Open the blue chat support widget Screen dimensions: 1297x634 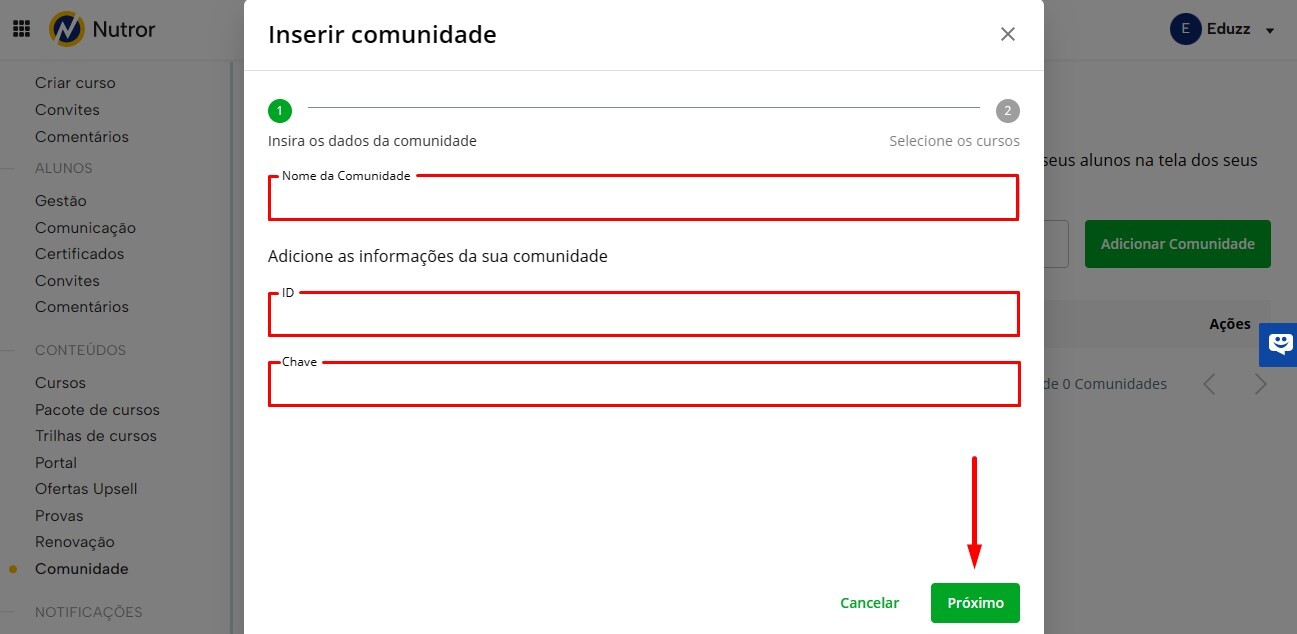1279,344
